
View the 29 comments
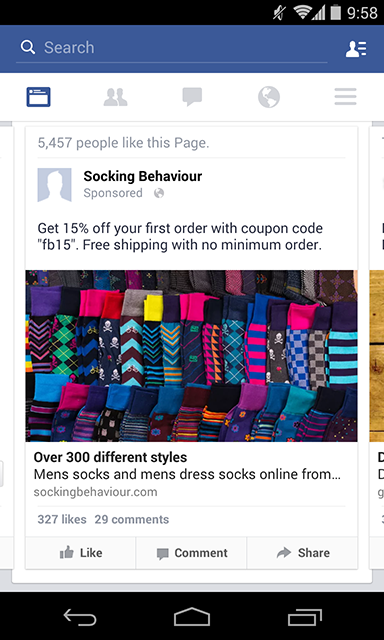coord(131,519)
